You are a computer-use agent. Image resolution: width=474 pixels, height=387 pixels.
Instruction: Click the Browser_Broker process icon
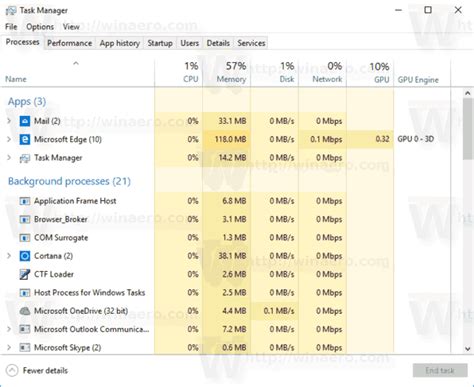(x=25, y=219)
